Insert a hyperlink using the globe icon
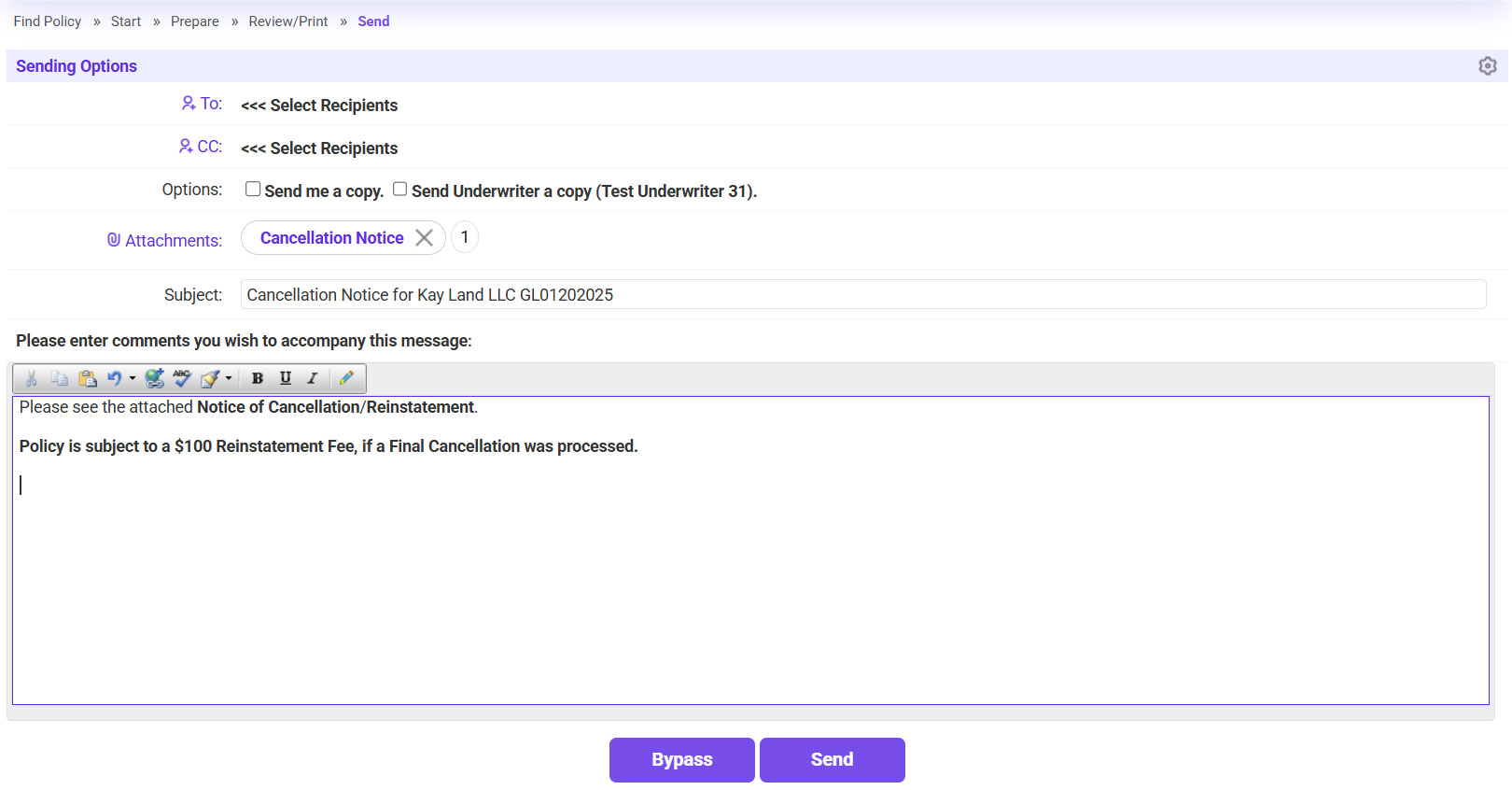 [154, 378]
